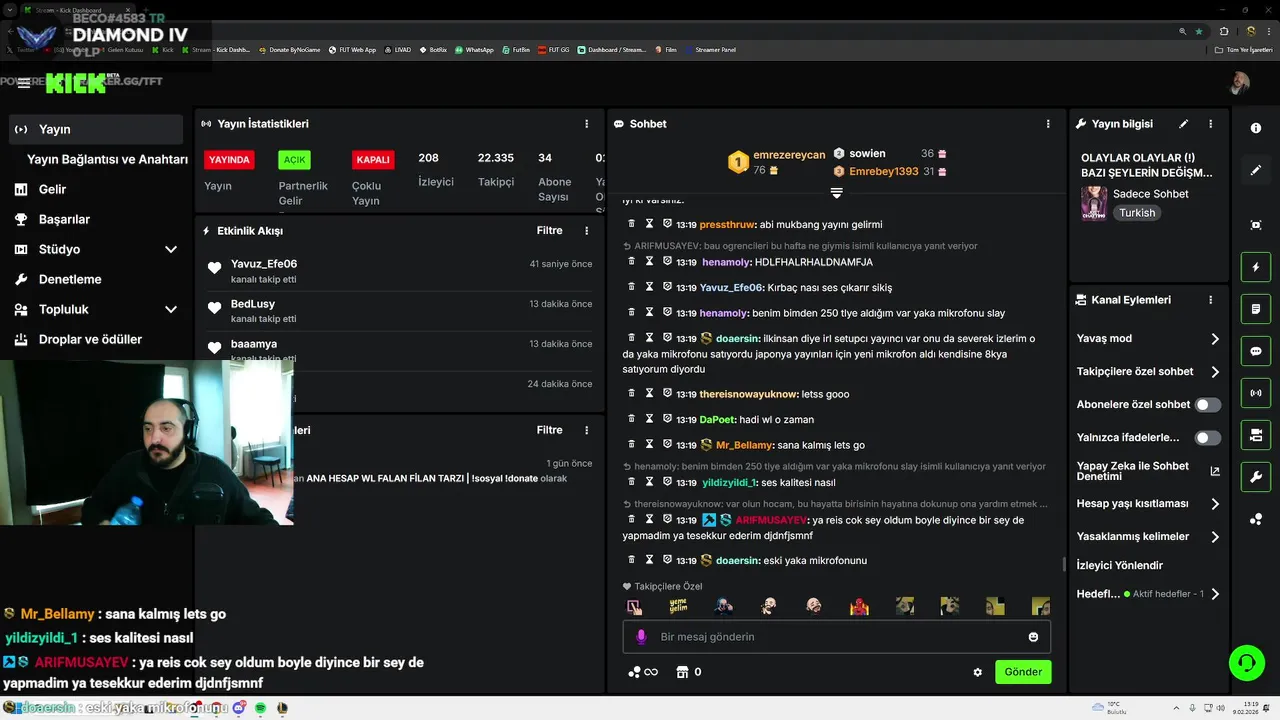Focus the Bir mesaj gönderin input
The width and height of the screenshot is (1280, 720).
[x=837, y=637]
